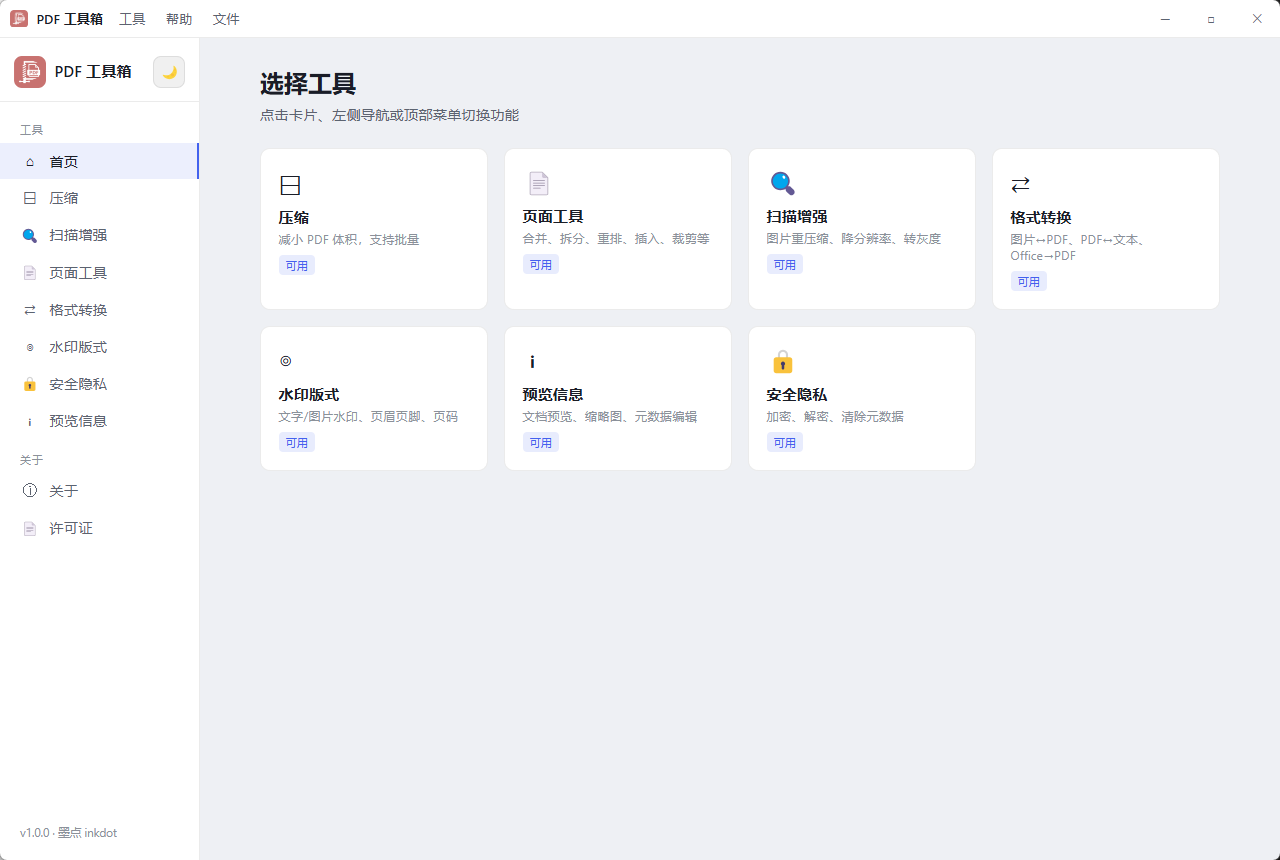The image size is (1280, 860).
Task: Click the 可用 badge on the 水印版式 card
Action: 297,443
